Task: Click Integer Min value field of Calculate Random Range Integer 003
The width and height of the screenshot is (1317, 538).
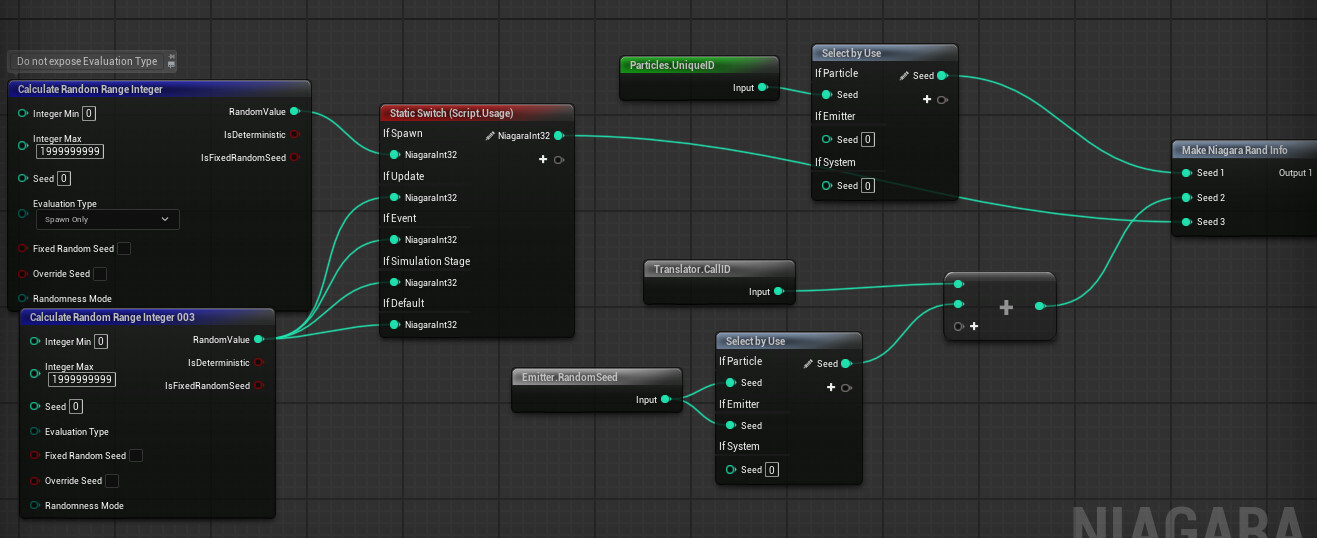Action: coord(101,341)
